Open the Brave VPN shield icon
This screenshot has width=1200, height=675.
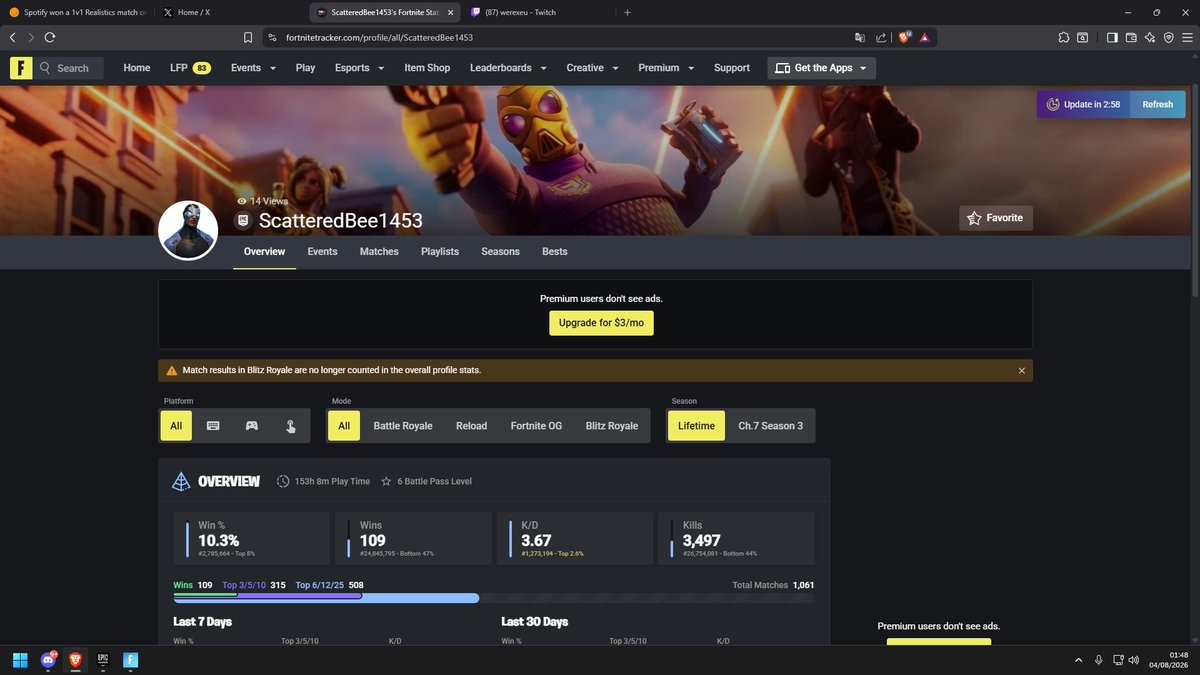pos(1168,37)
